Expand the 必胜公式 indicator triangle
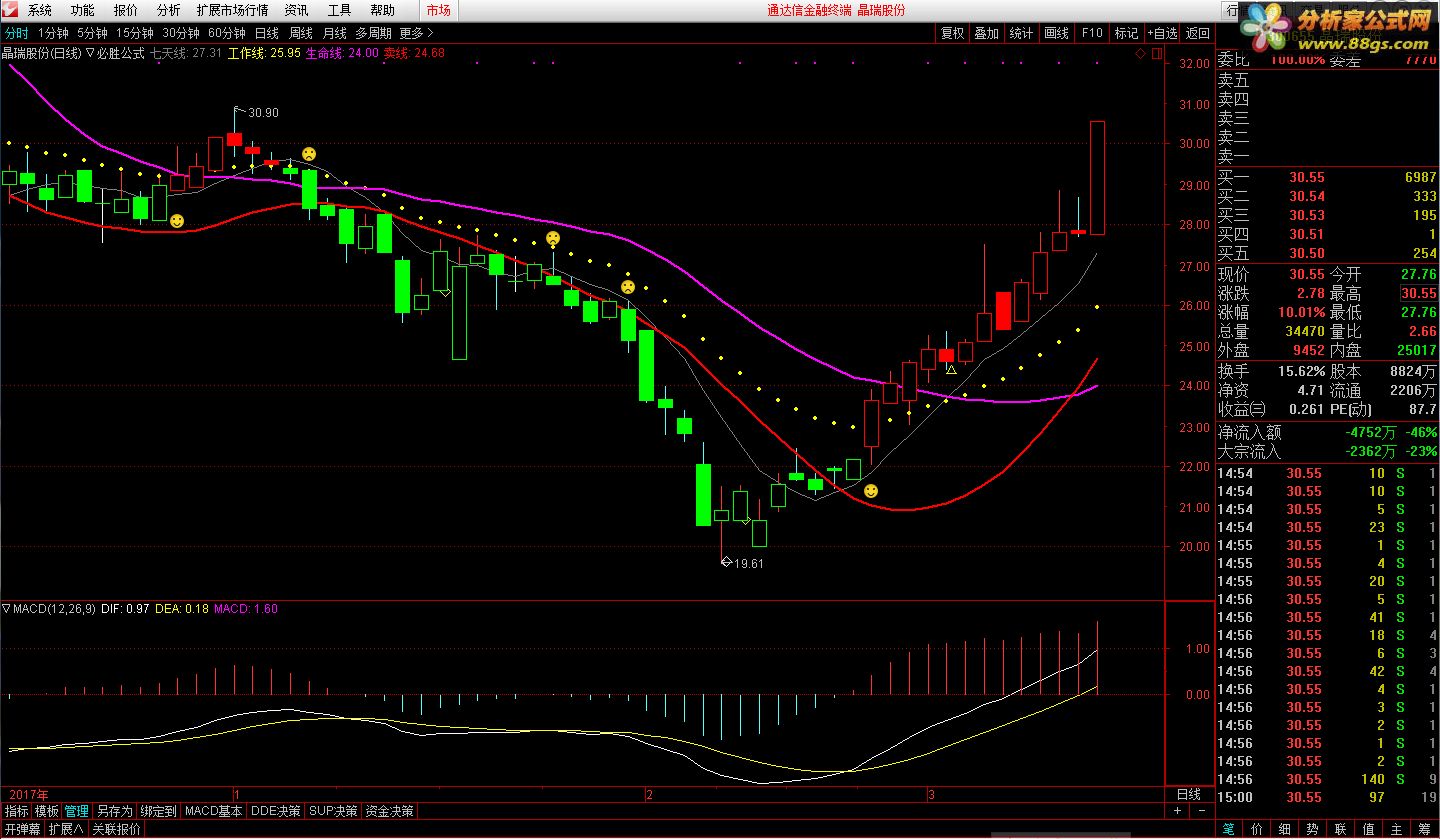Image resolution: width=1440 pixels, height=839 pixels. 90,53
